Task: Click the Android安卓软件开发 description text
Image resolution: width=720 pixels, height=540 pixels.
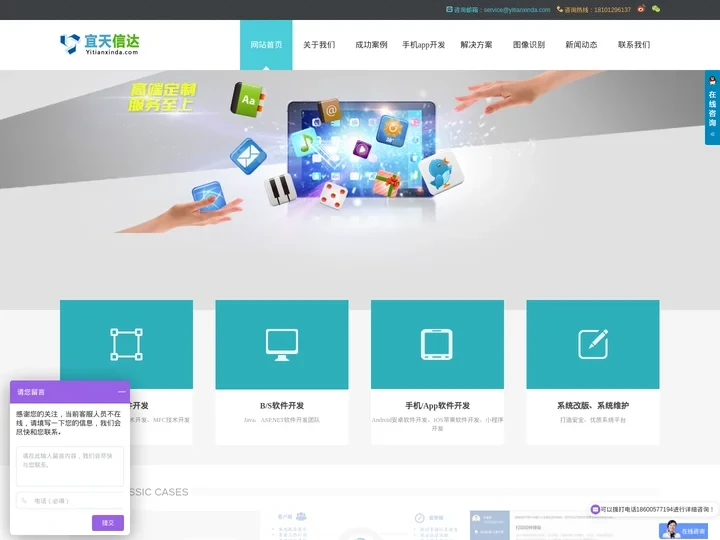Action: pos(437,424)
